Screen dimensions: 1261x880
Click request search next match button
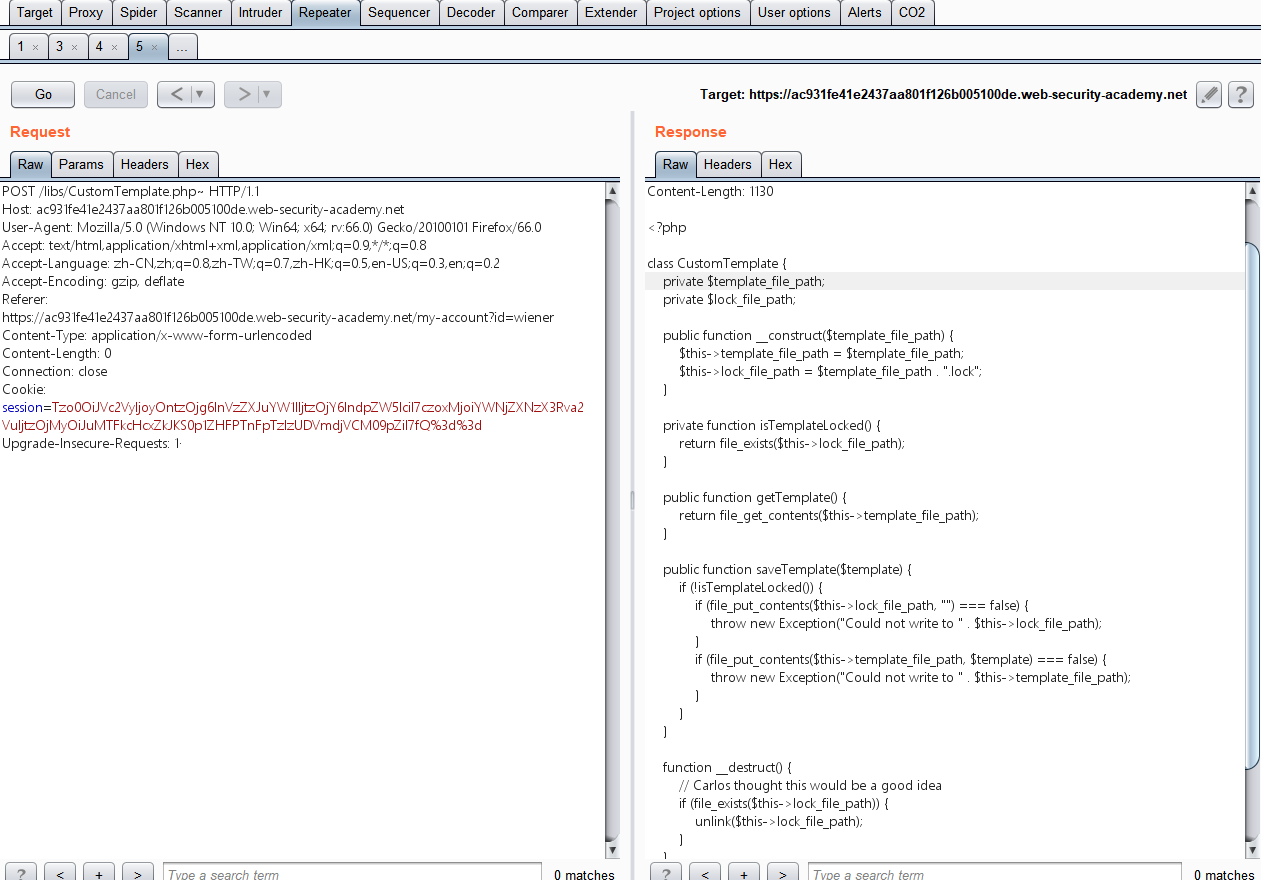137,874
